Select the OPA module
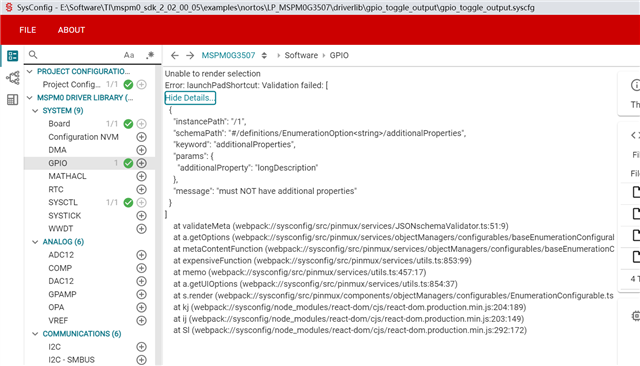Screen dimensions: 640x366 (x=56, y=307)
